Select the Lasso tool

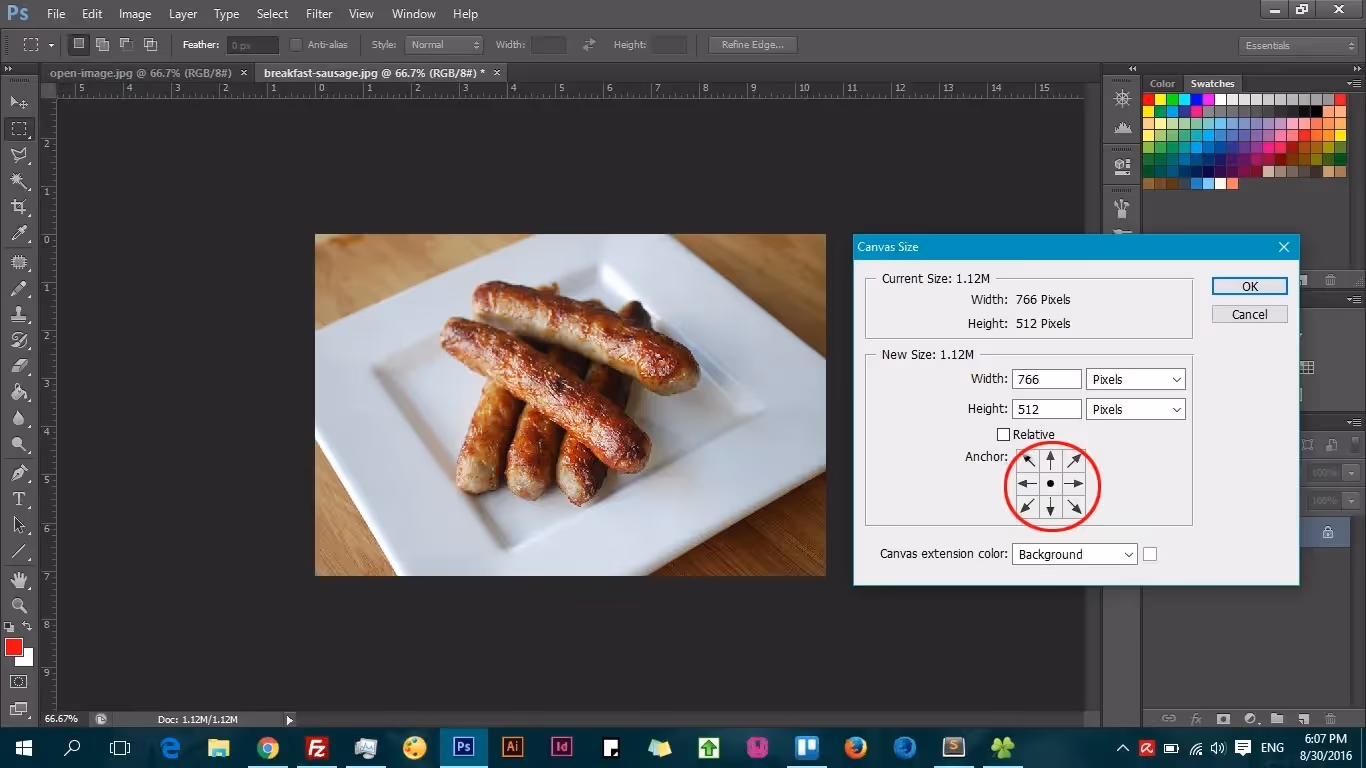click(17, 154)
